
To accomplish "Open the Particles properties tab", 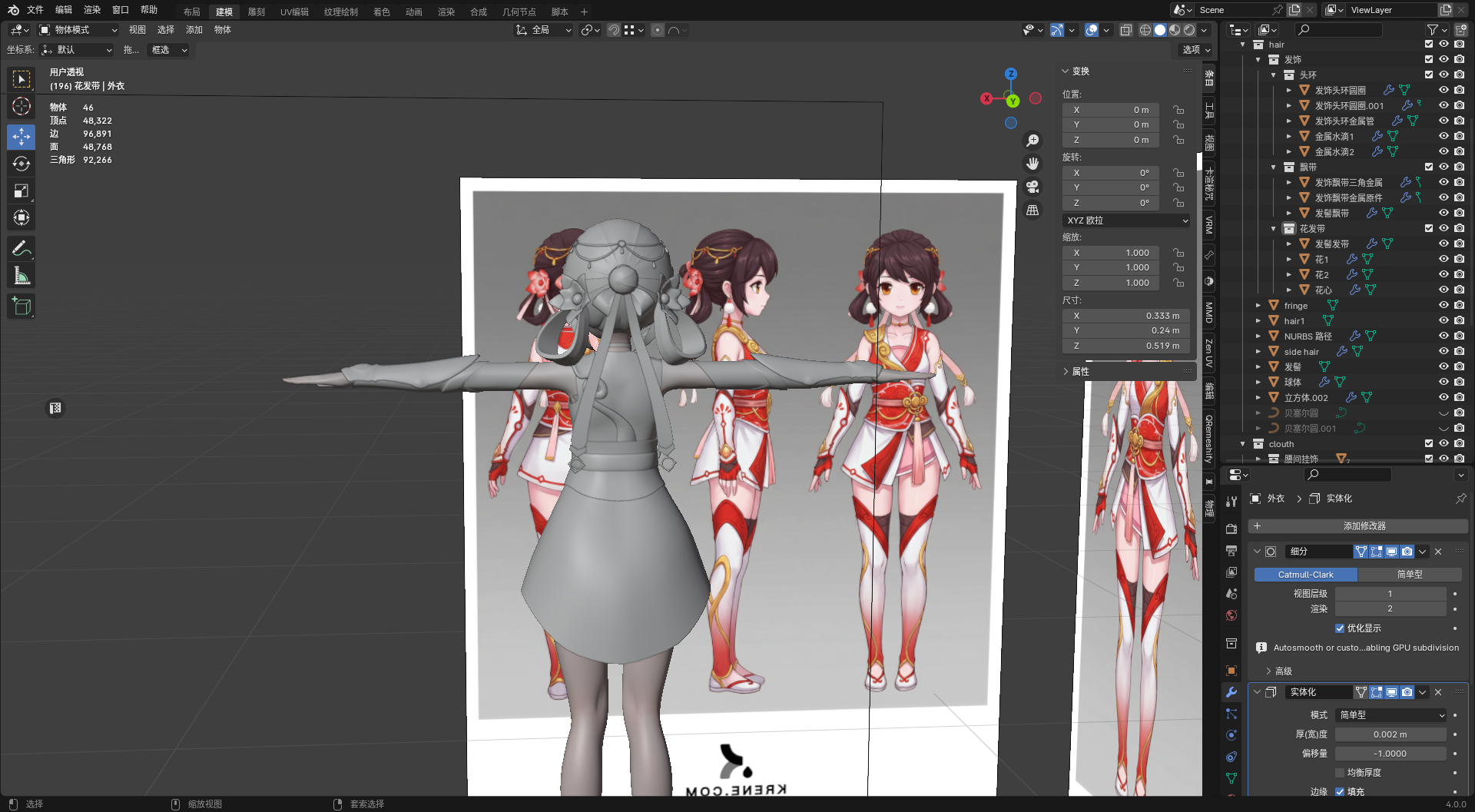I will (1231, 714).
